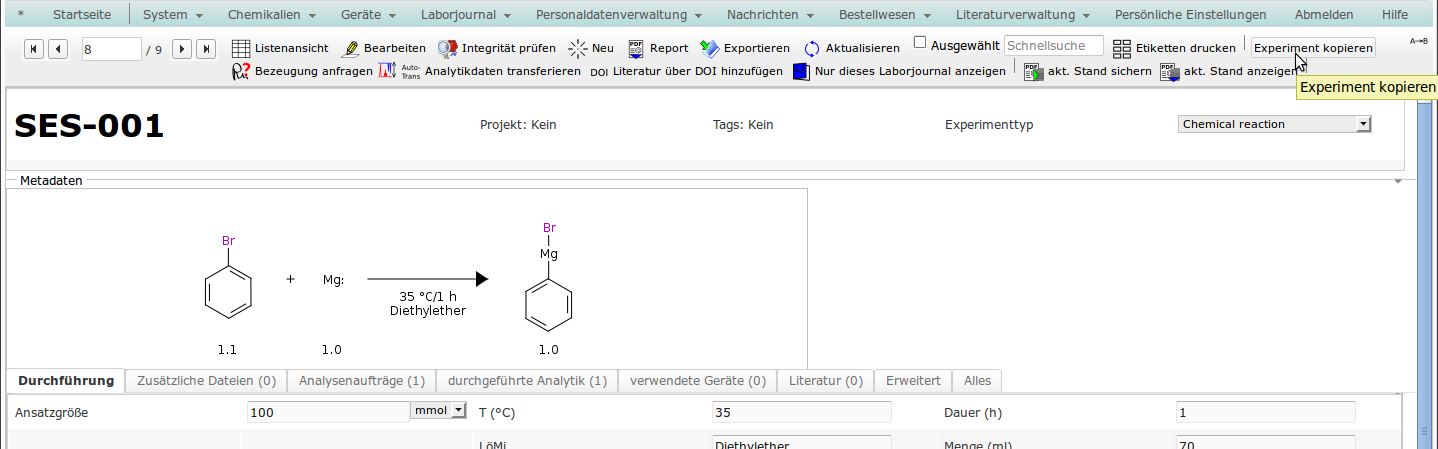The image size is (1438, 449).
Task: Collapse the Metadaten section arrow
Action: coord(1398,181)
